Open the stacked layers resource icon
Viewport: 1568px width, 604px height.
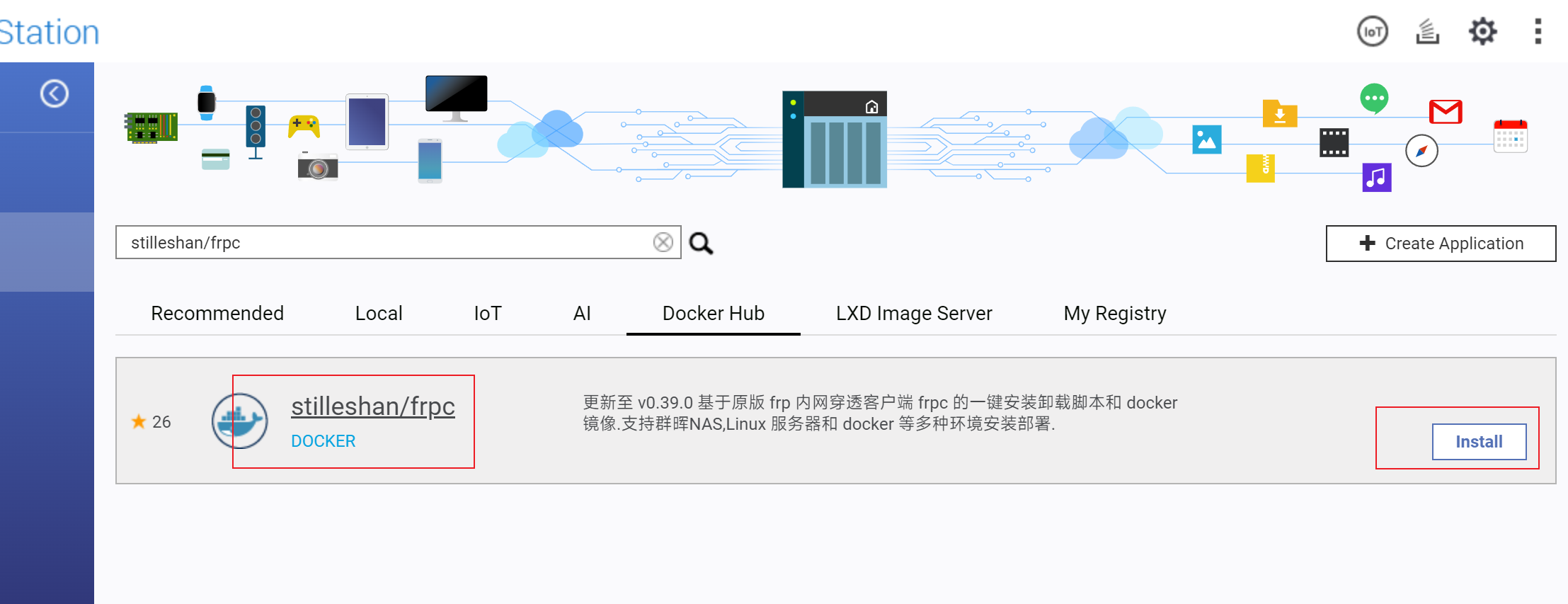point(1427,32)
